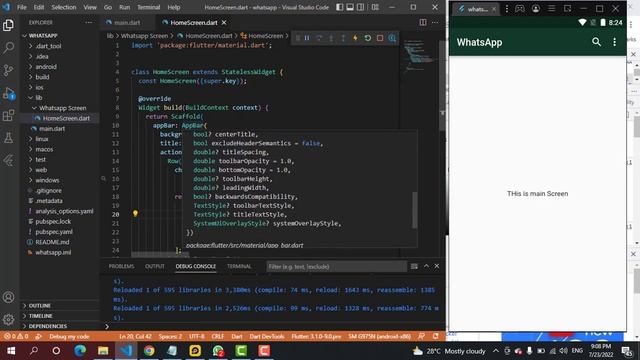Screen dimensions: 640x360
Task: Click the suggestion popup vertical scrollbar
Action: (x=415, y=210)
